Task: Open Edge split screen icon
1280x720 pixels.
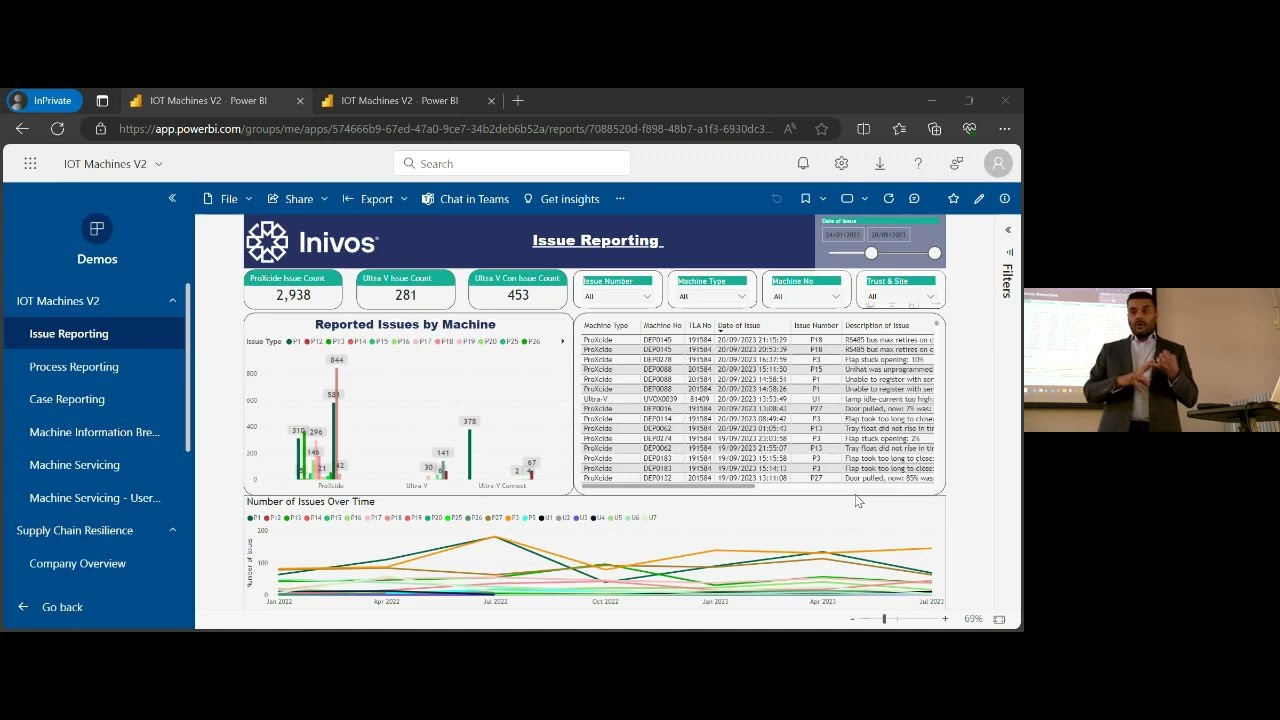Action: [864, 129]
